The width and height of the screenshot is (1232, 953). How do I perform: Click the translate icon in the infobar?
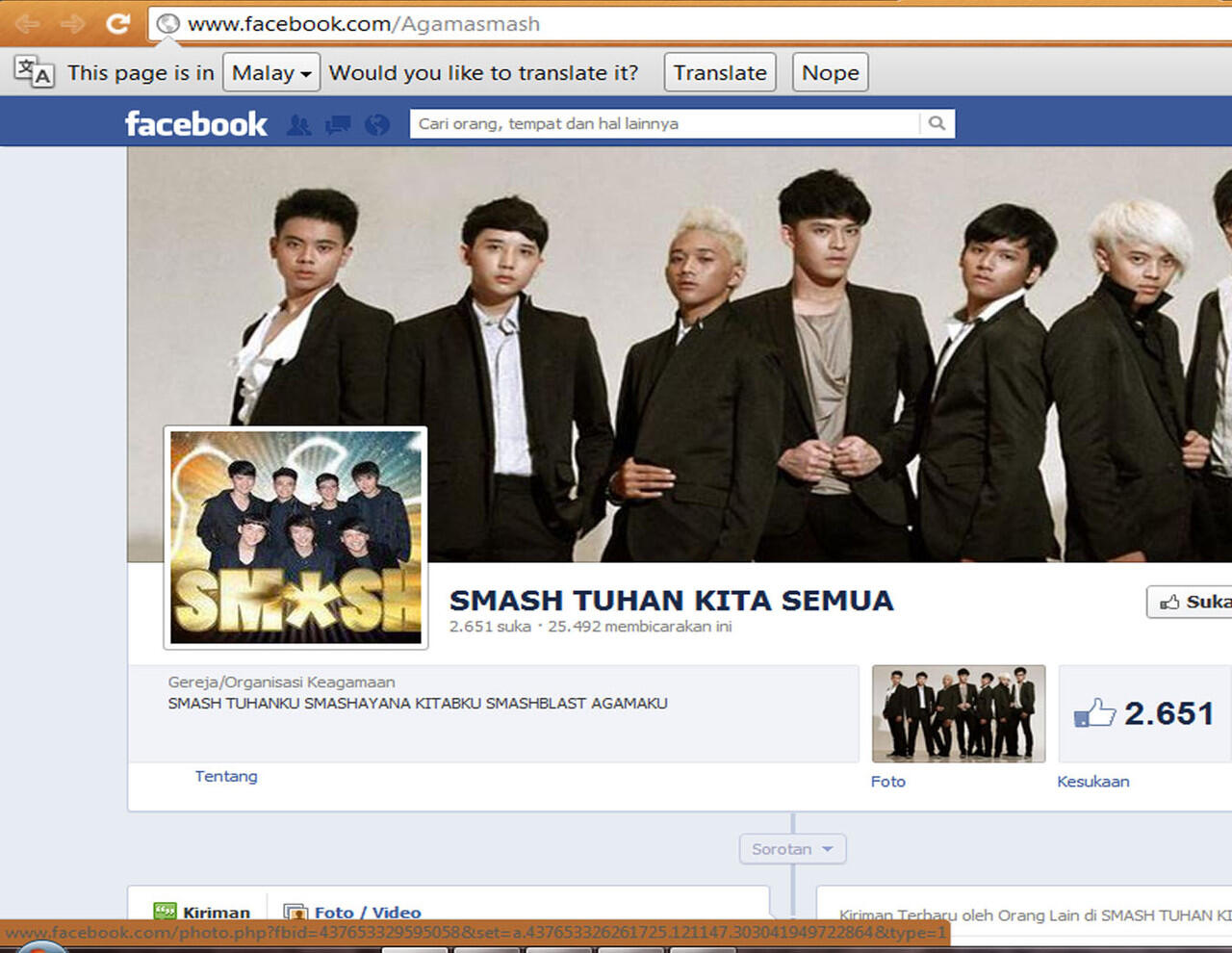[x=34, y=71]
